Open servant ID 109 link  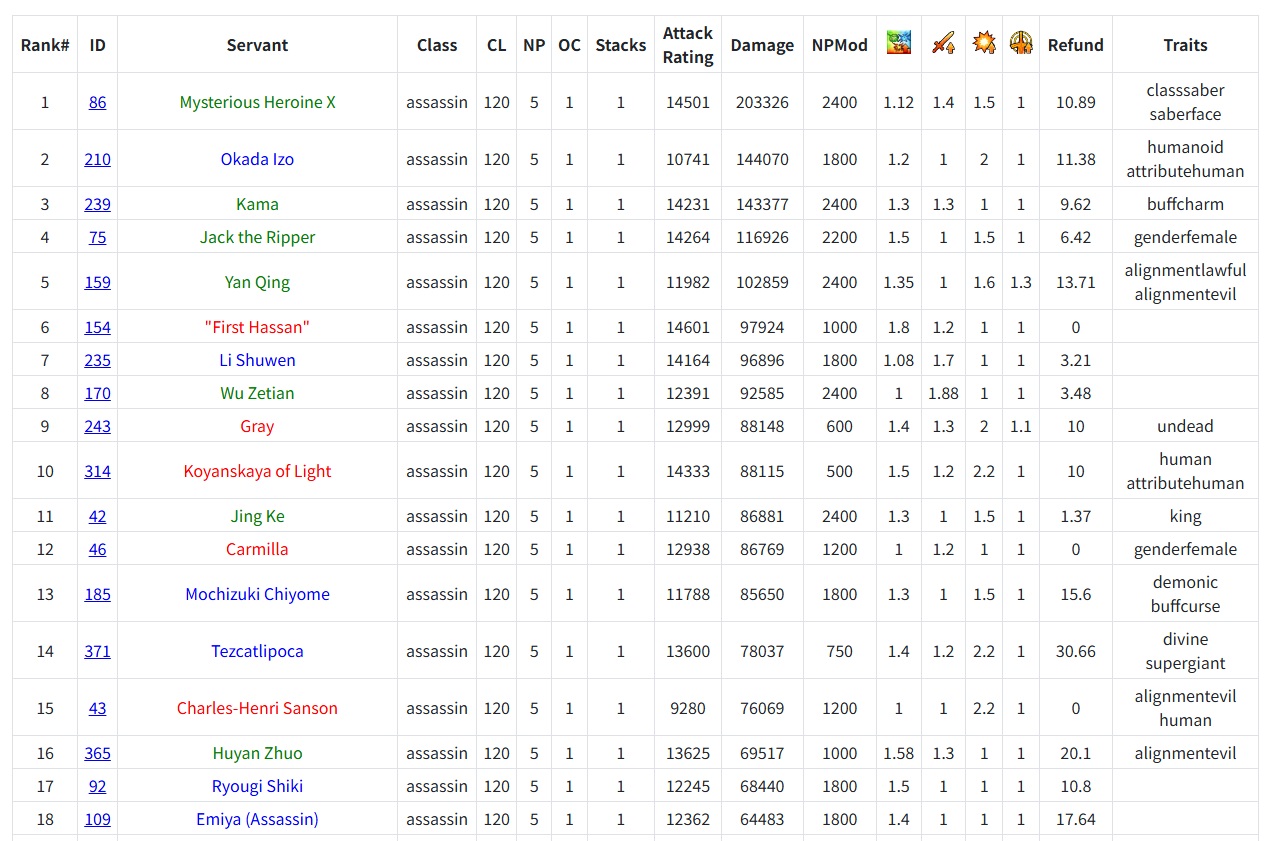(97, 819)
